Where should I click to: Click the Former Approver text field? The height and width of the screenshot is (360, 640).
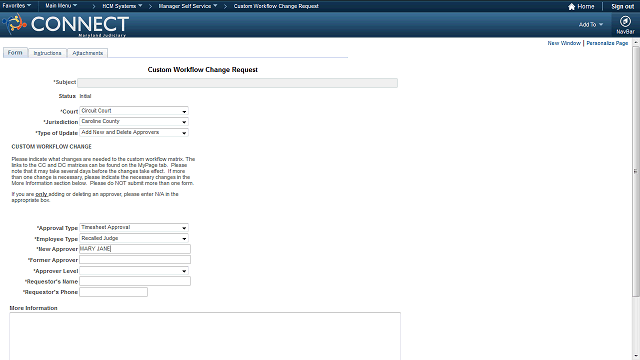click(x=135, y=260)
